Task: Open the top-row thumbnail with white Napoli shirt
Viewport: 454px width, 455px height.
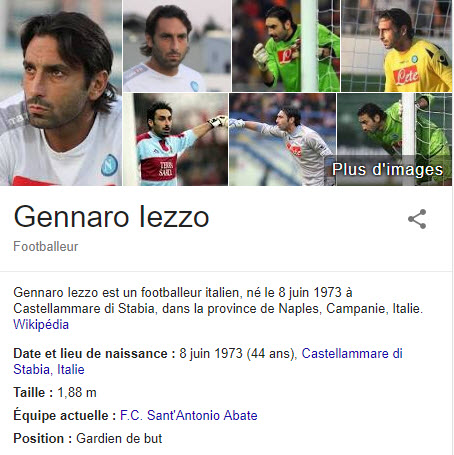Action: pos(177,46)
